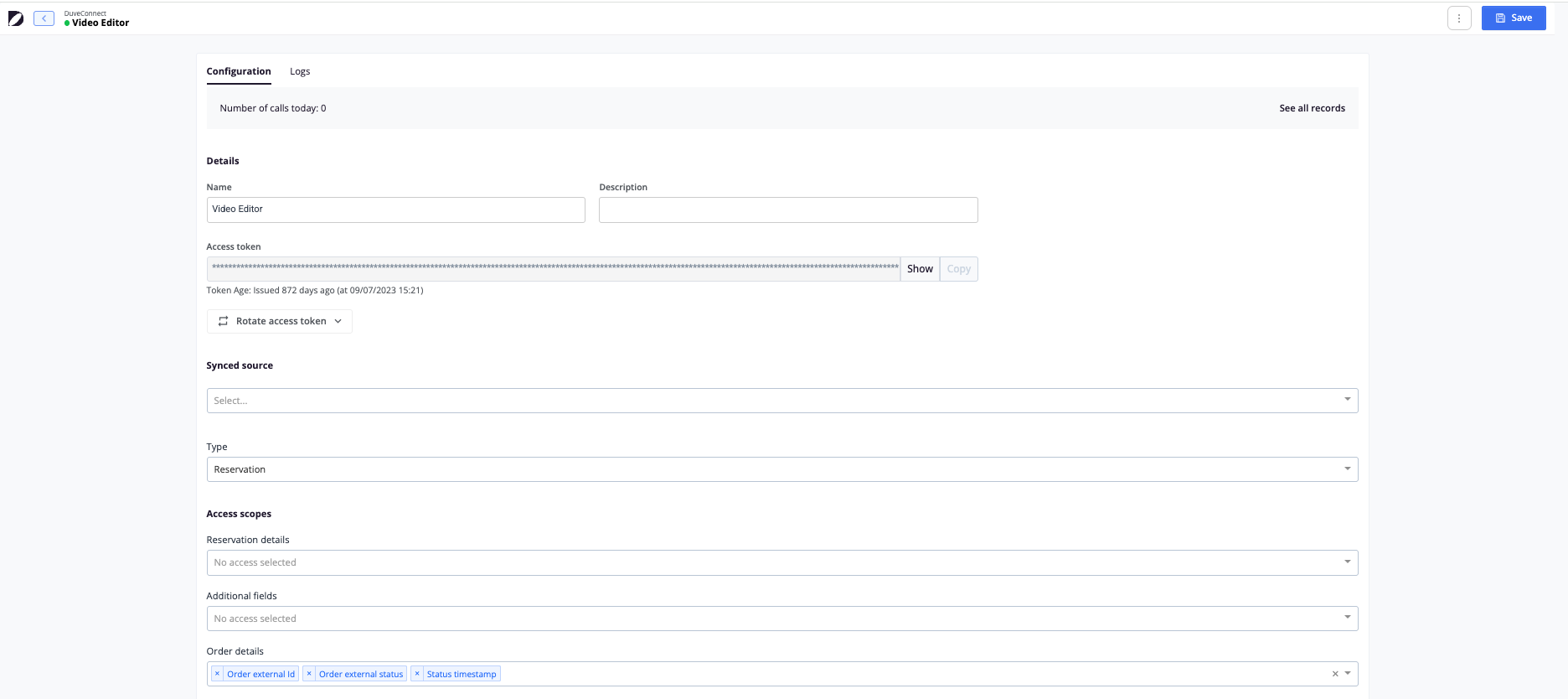Viewport: 1568px width, 699px height.
Task: Expand the Order details dropdown arrow
Action: point(1348,674)
